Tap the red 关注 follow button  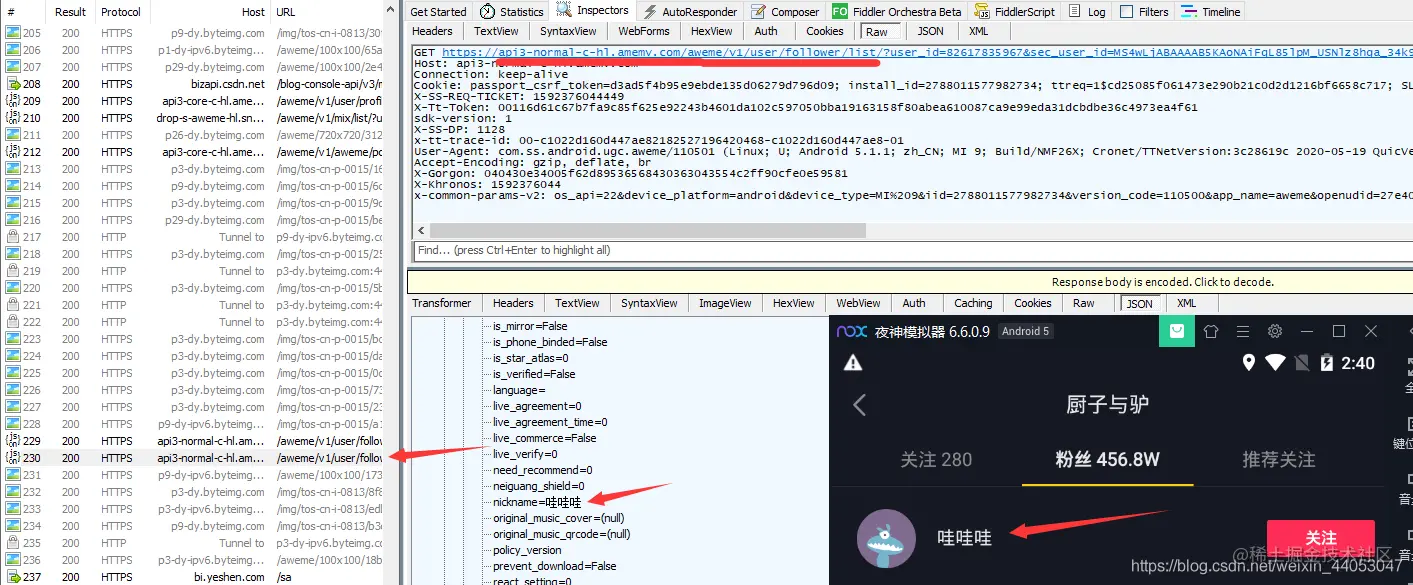pos(1320,538)
